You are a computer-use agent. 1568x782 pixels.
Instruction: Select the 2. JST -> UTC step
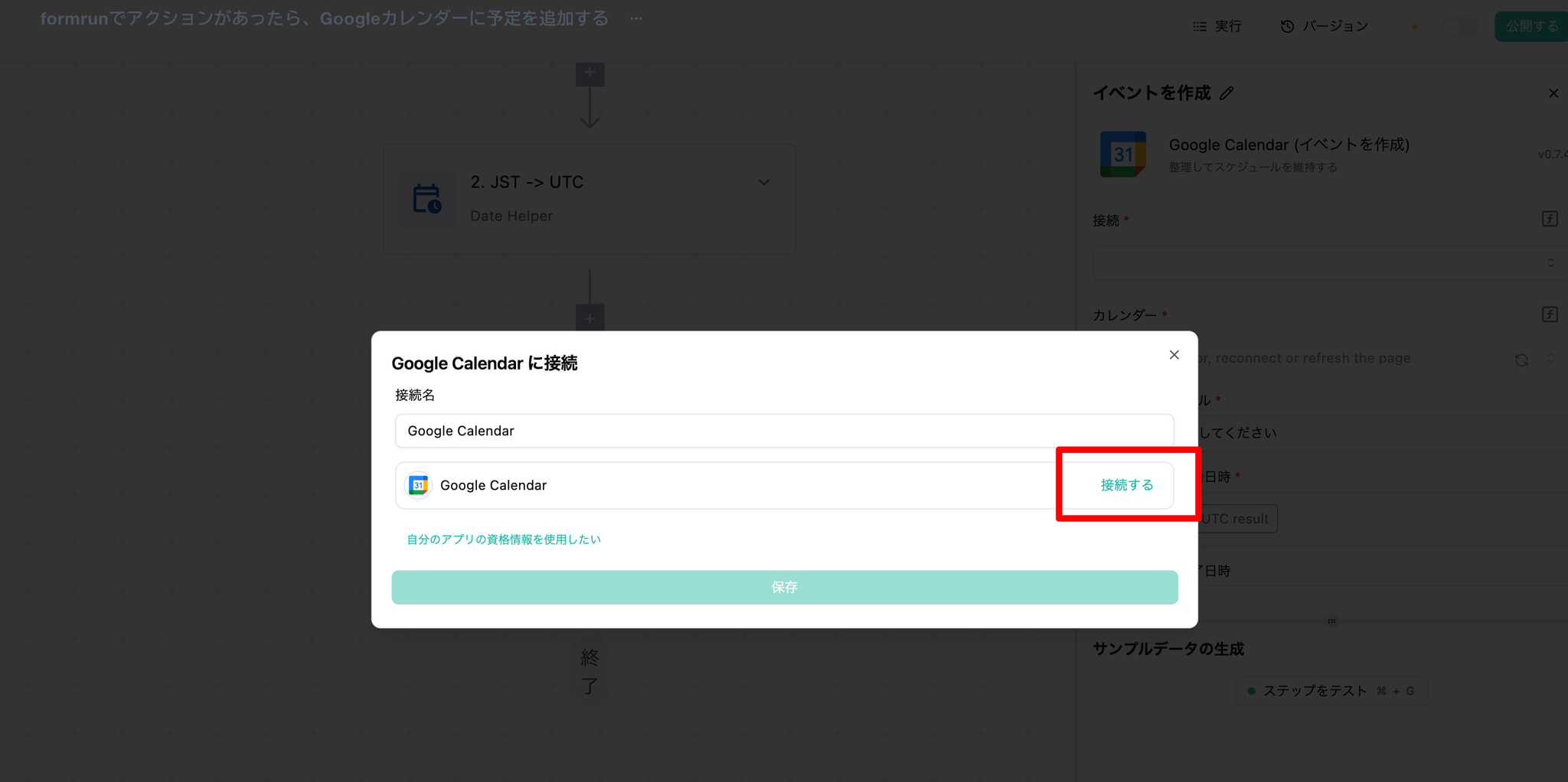(590, 199)
